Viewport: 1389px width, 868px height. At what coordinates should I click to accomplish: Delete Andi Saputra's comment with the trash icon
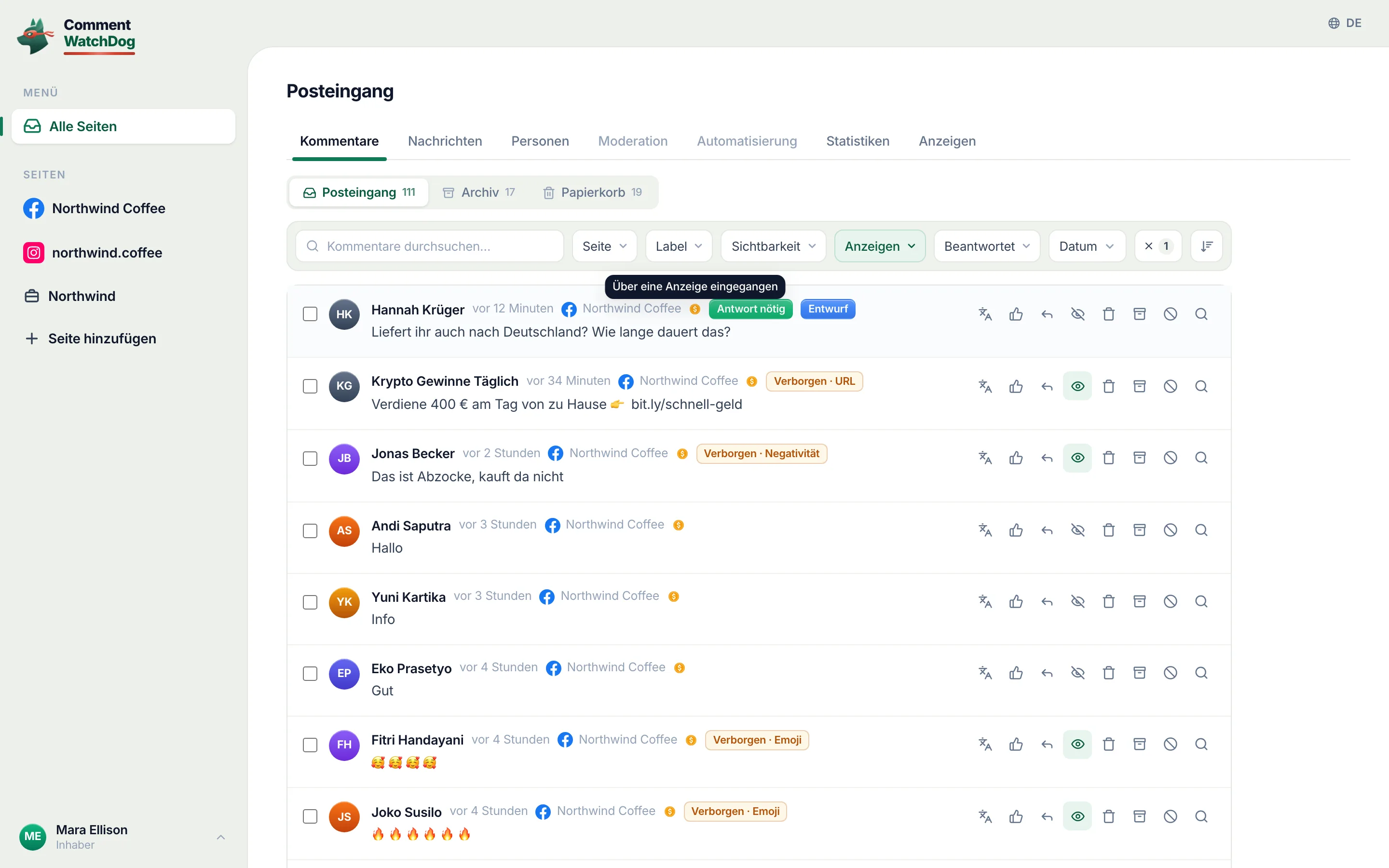pos(1108,530)
